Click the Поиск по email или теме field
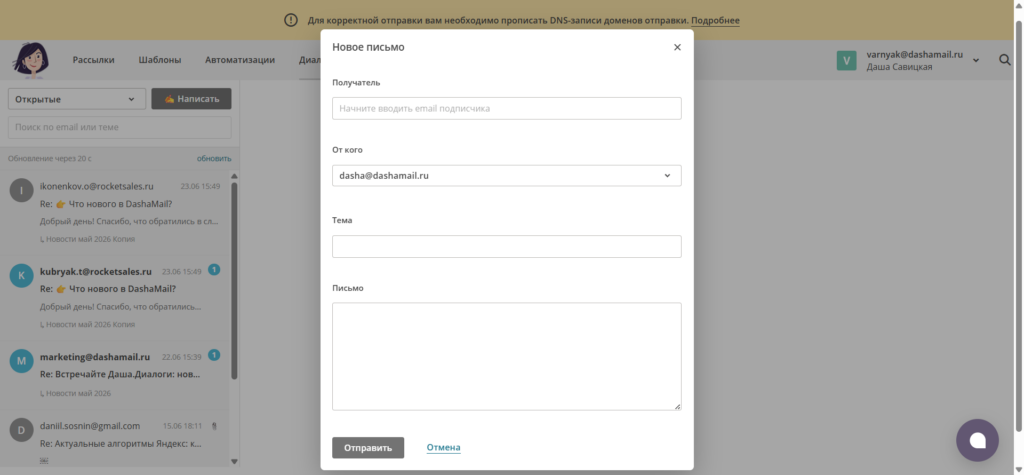Screen dimensions: 1024x475 [120, 127]
